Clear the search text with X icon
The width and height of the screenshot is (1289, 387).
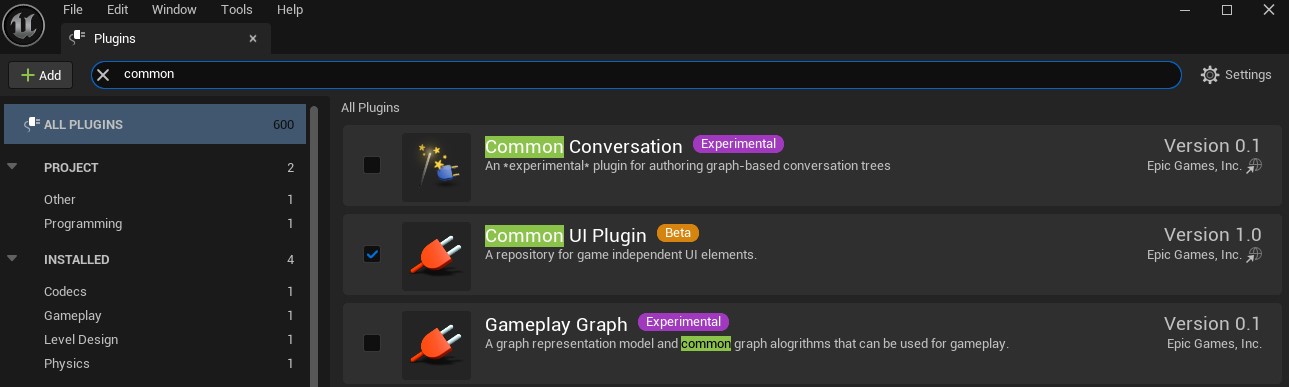(x=103, y=75)
